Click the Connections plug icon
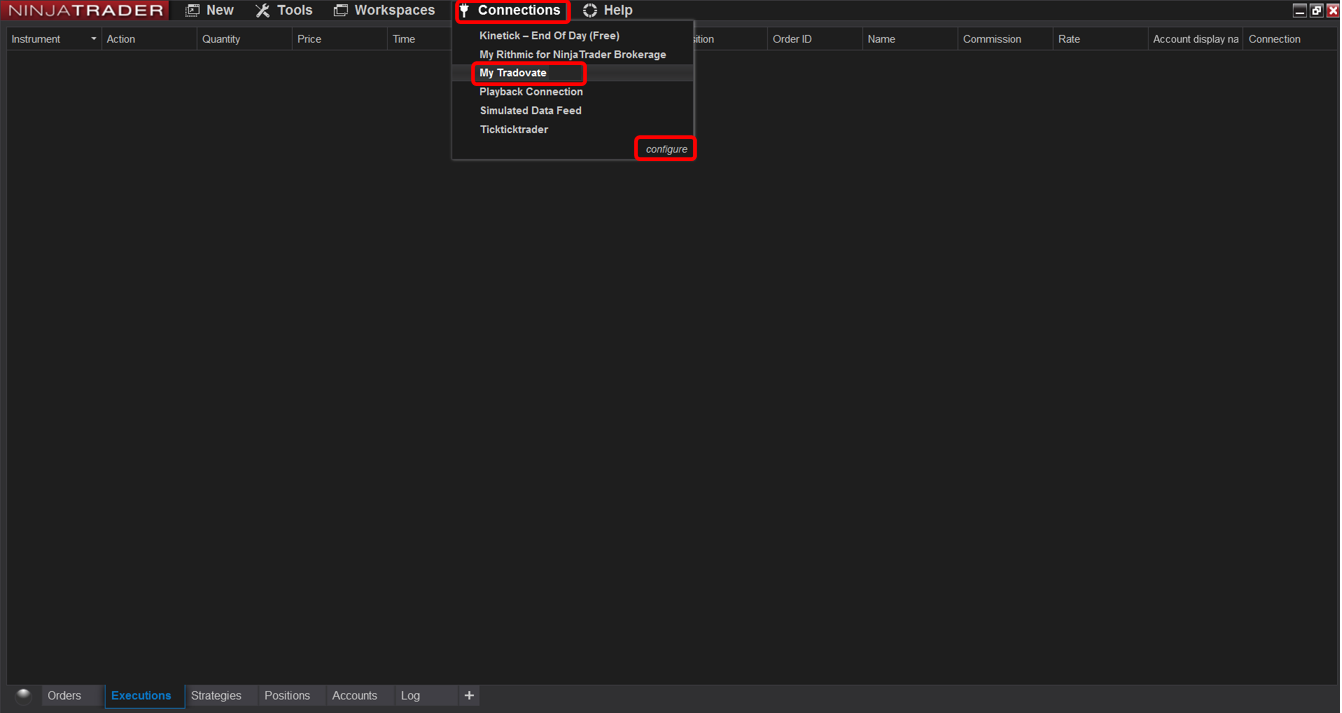Screen dimensions: 1342x713 [465, 10]
